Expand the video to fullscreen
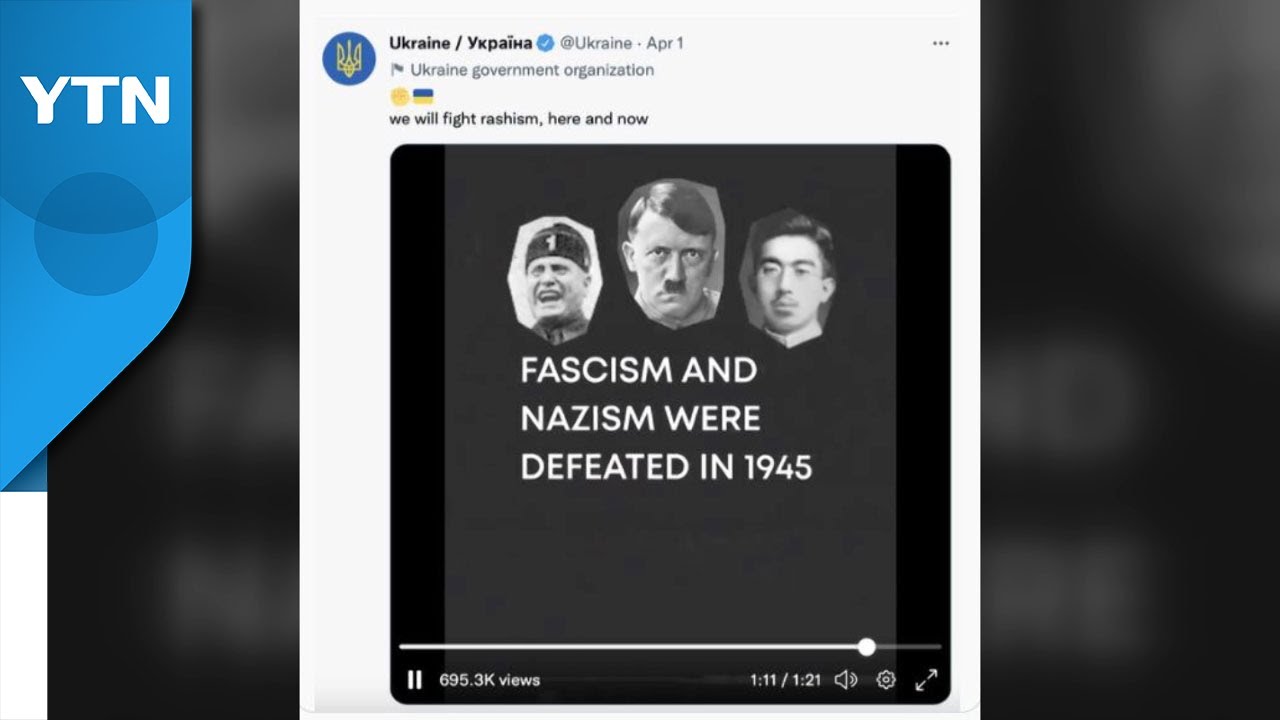The width and height of the screenshot is (1280, 720). pyautogui.click(x=927, y=680)
